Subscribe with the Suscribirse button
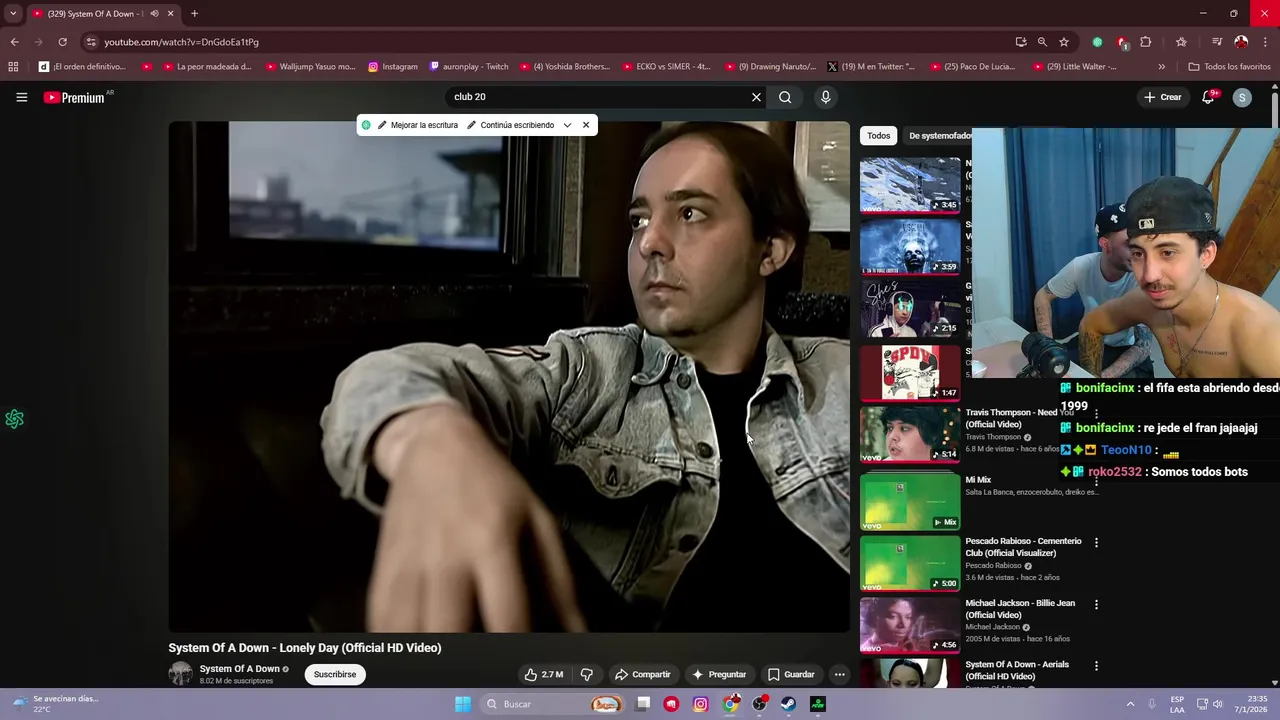1280x720 pixels. (x=335, y=674)
